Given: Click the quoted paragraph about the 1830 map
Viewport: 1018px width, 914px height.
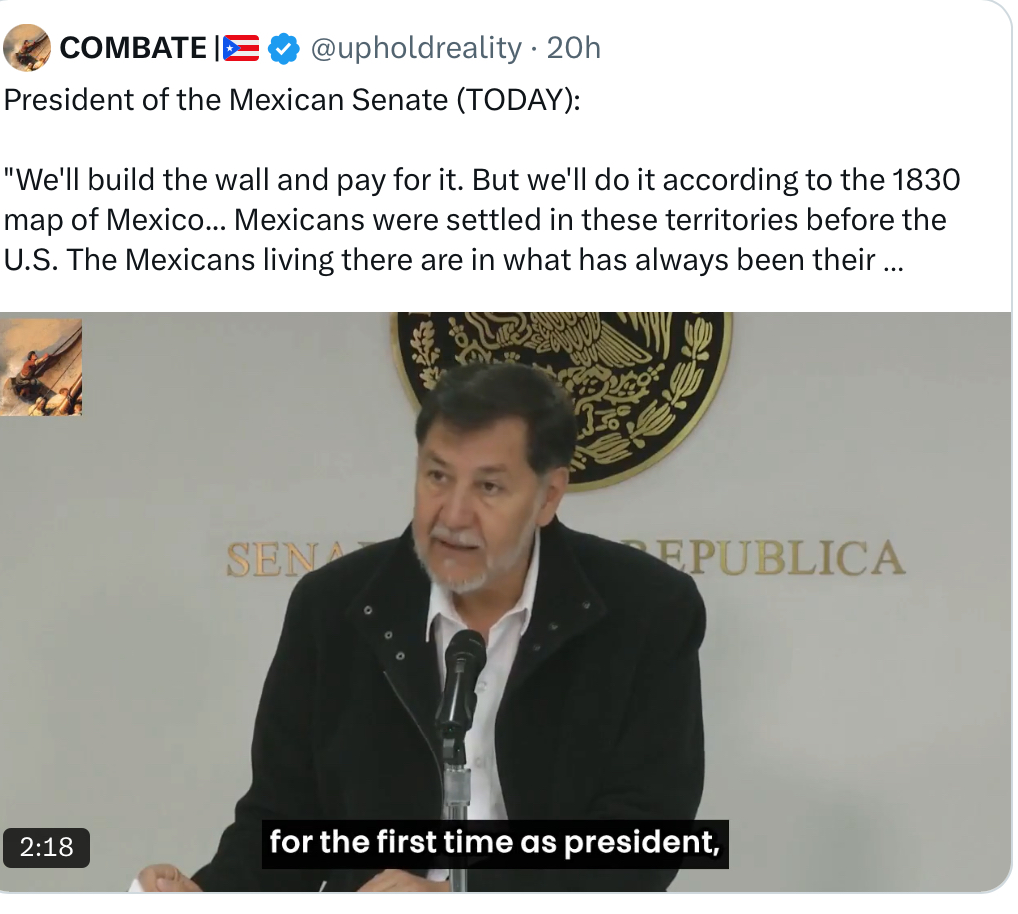Looking at the screenshot, I should [482, 220].
